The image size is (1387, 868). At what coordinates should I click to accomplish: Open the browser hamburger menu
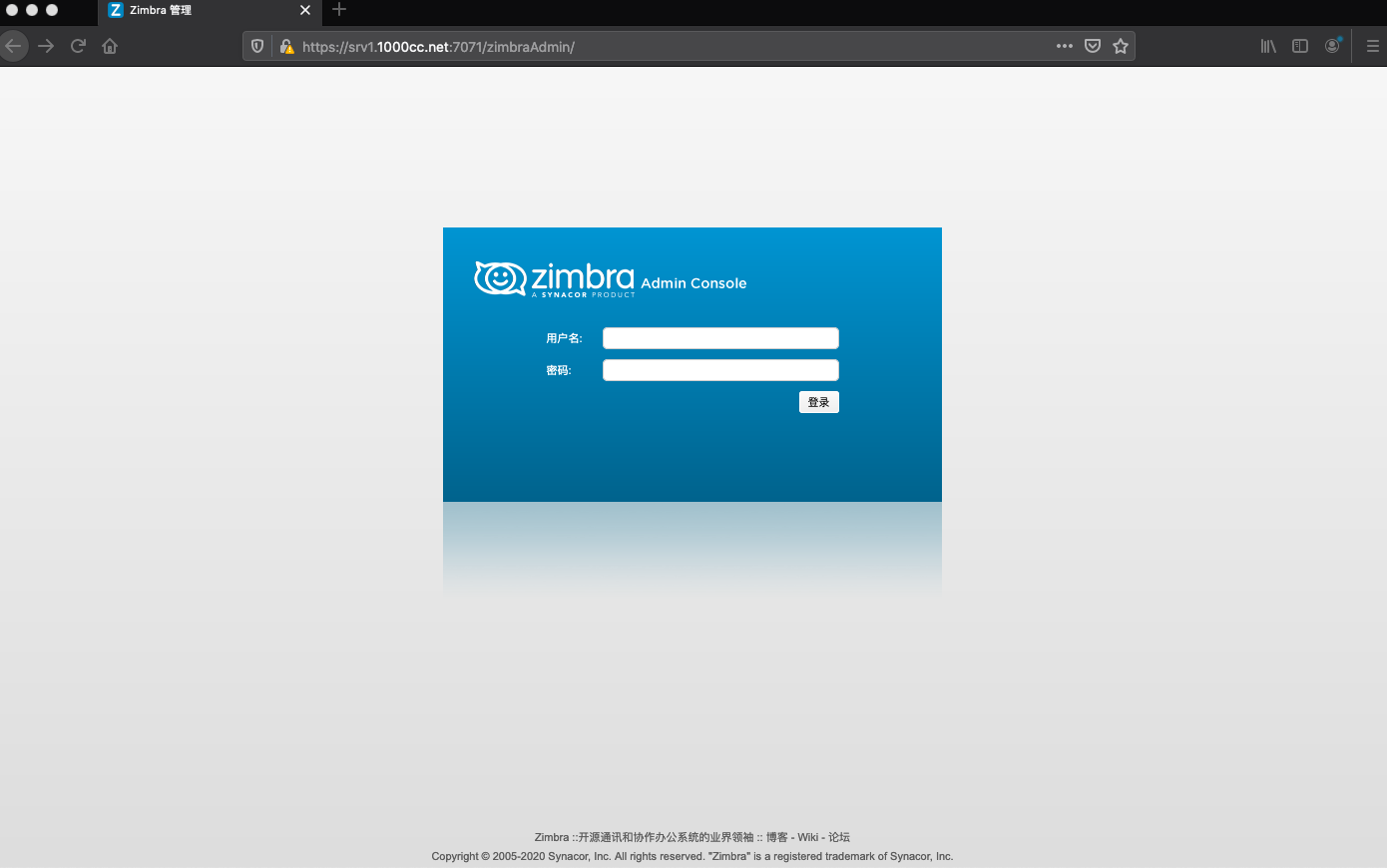1373,46
